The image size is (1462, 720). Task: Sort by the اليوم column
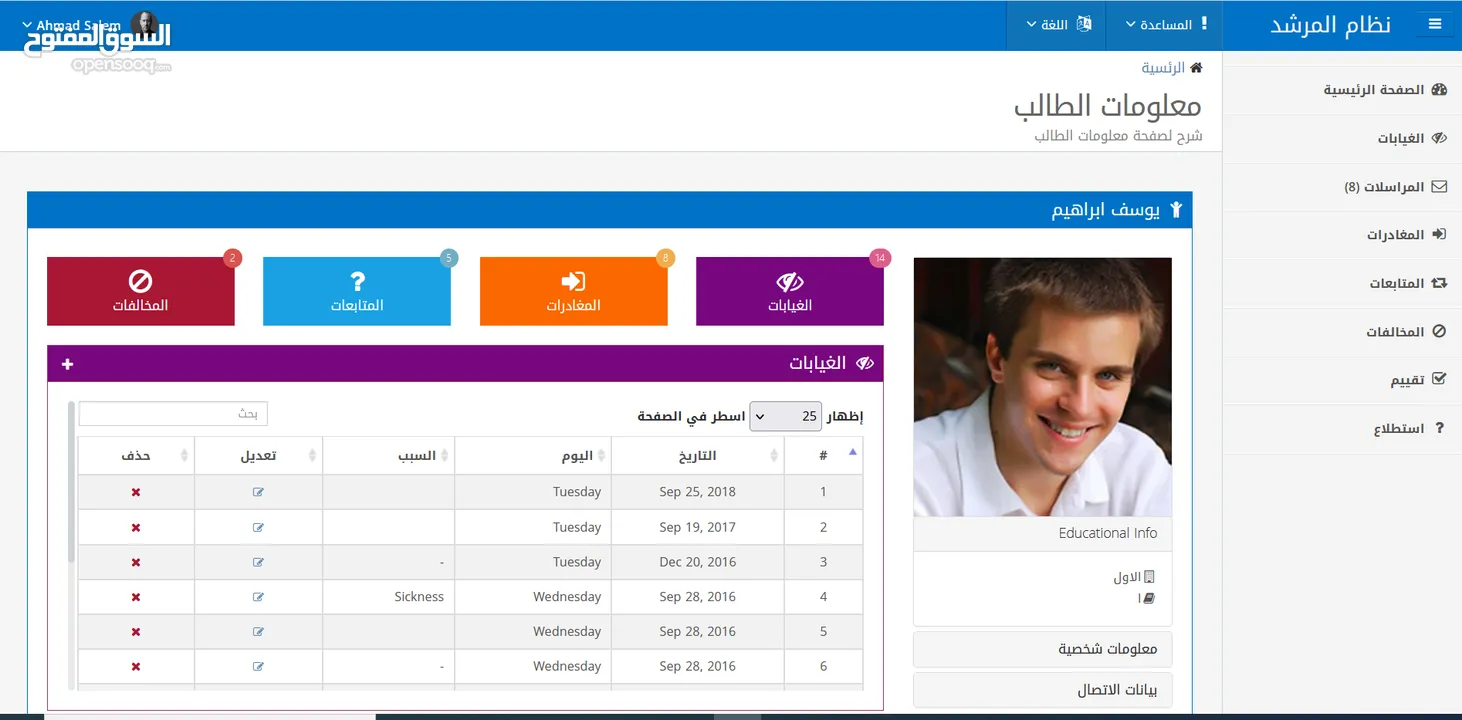pyautogui.click(x=532, y=455)
